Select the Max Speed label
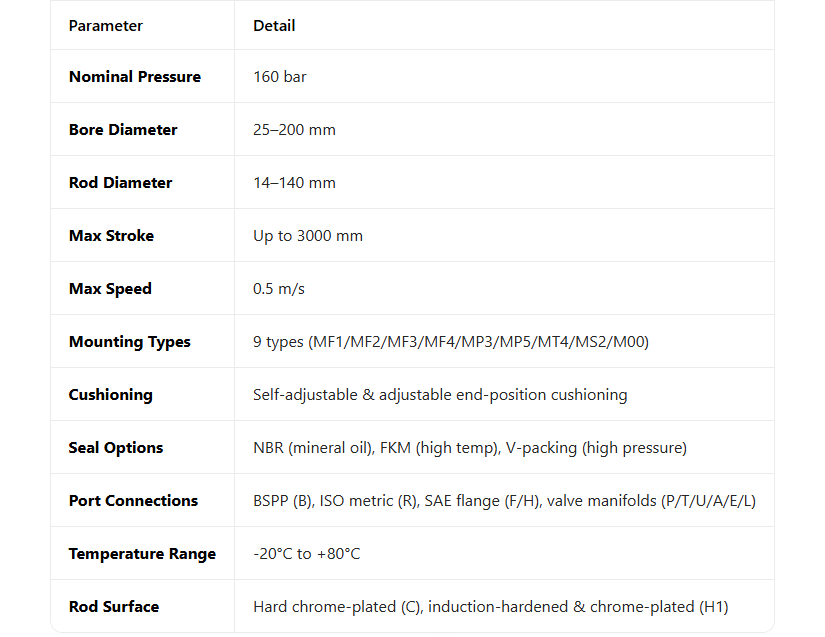Viewport: 825px width, 637px height. [x=110, y=289]
